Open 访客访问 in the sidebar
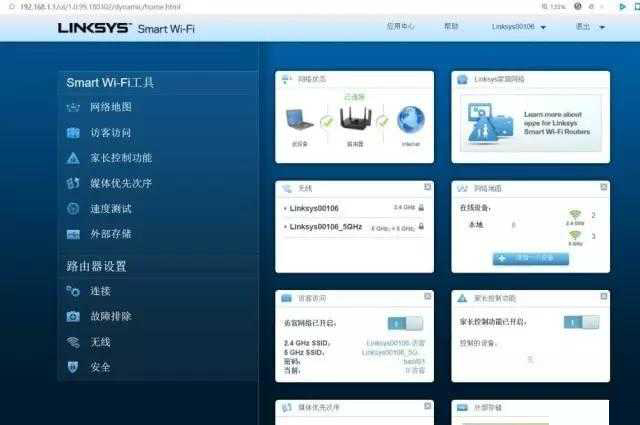Viewport: 640px width, 425px height. coord(111,133)
